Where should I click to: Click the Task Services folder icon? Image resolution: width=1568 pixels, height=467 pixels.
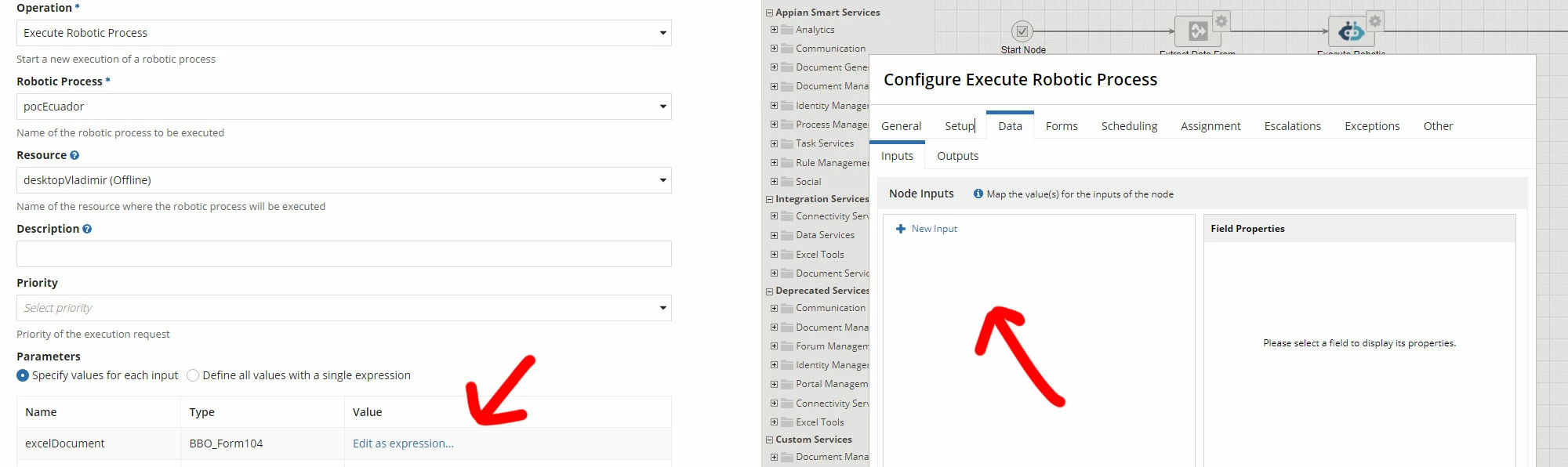(x=787, y=143)
